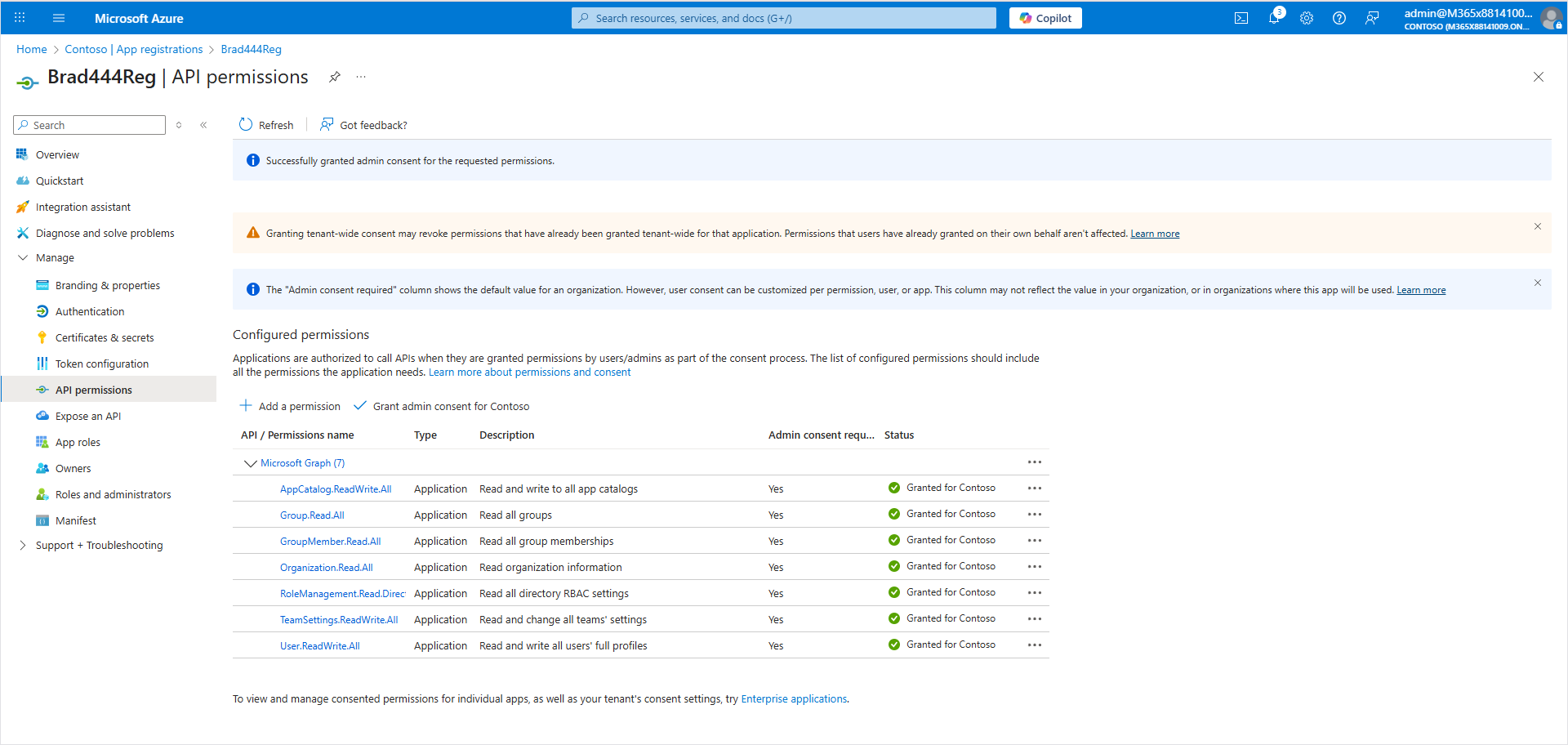This screenshot has height=745, width=1568.
Task: Pin the API permissions page
Action: [x=335, y=77]
